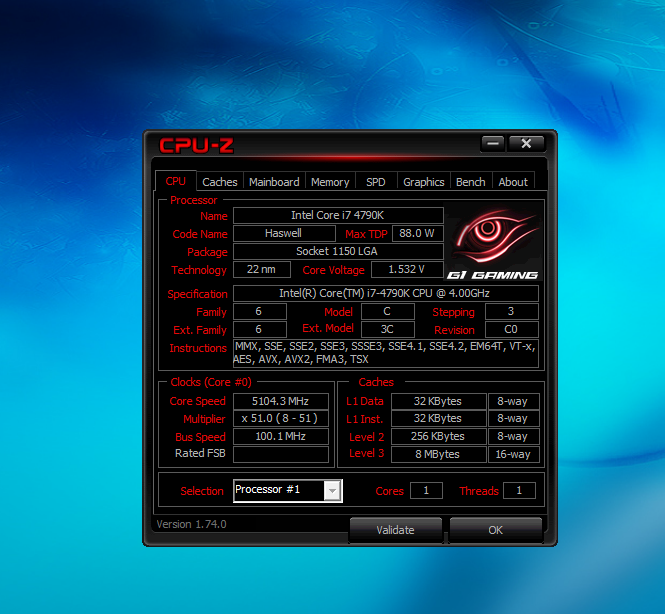The image size is (665, 614).
Task: Switch to the Caches tab
Action: [x=220, y=182]
